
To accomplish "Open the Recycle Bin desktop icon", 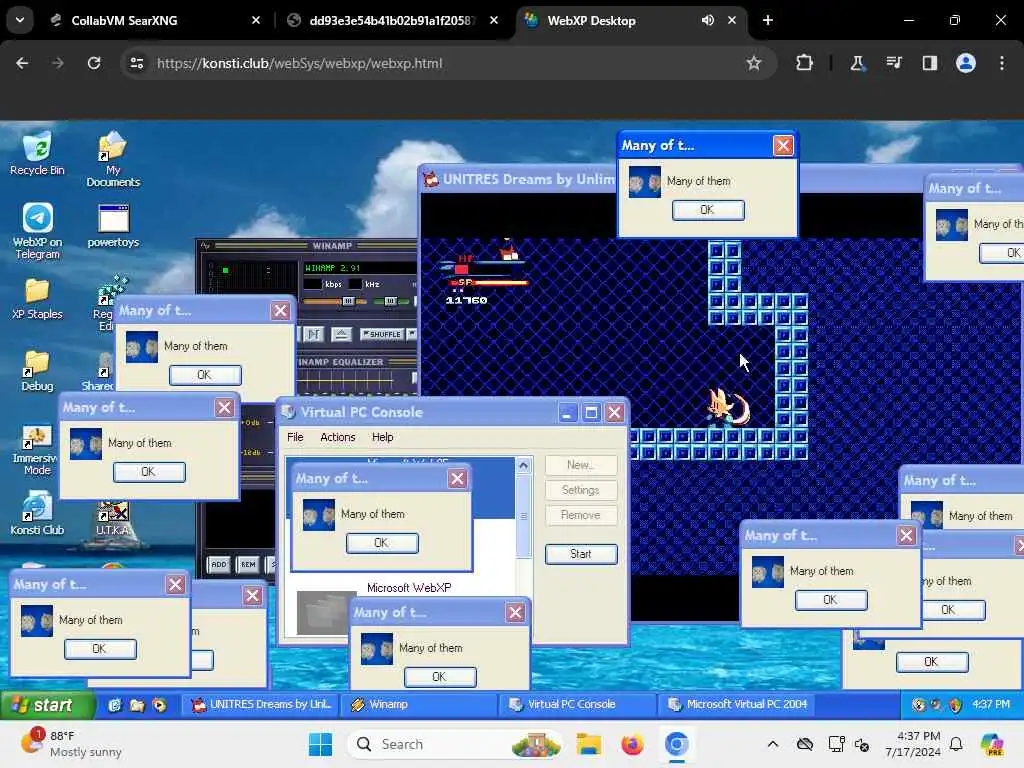I will point(37,153).
